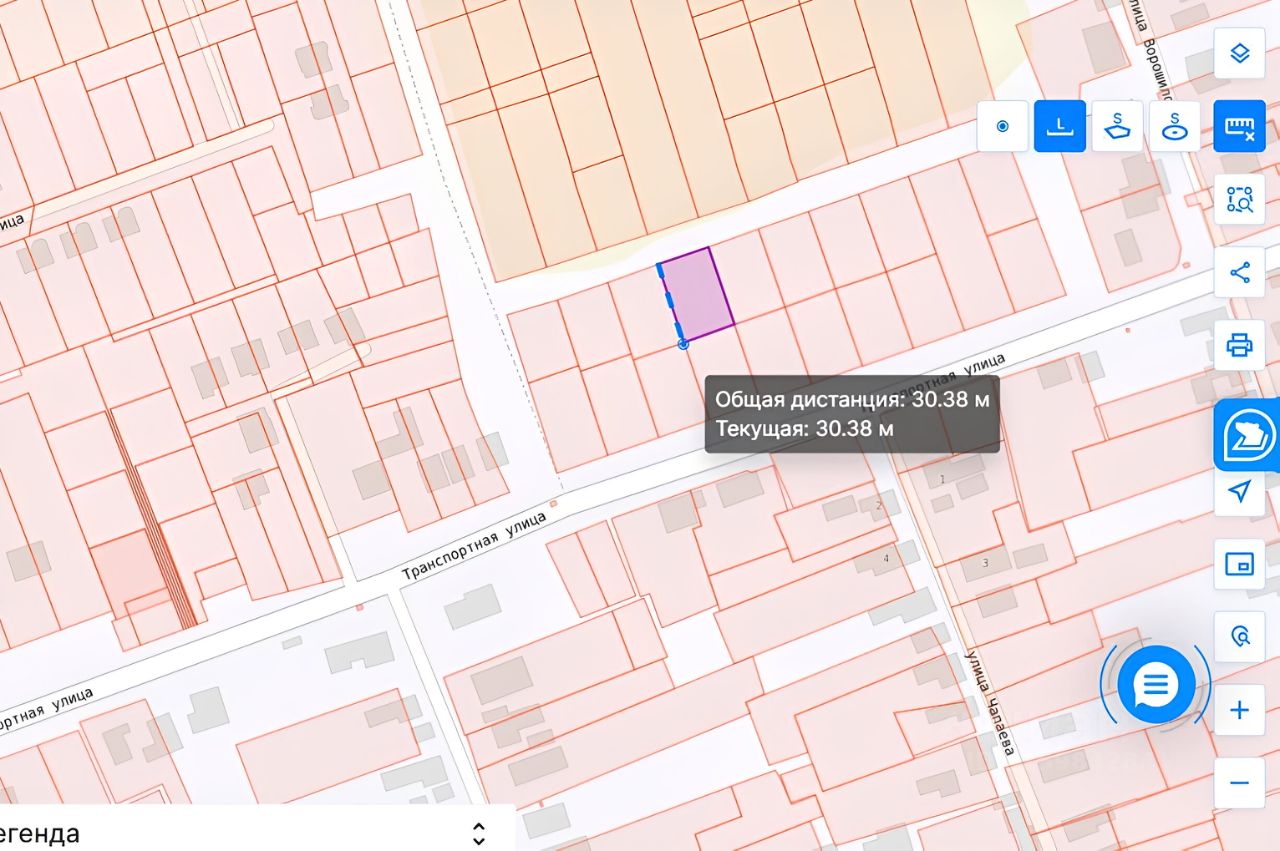The height and width of the screenshot is (851, 1280).
Task: Select the circle area measurement tool
Action: [1175, 127]
